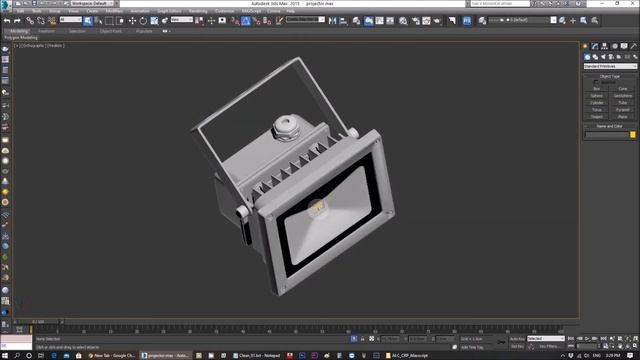This screenshot has height=360, width=640.
Task: Open the Named Selection Sets dropdown
Action: coord(305,20)
